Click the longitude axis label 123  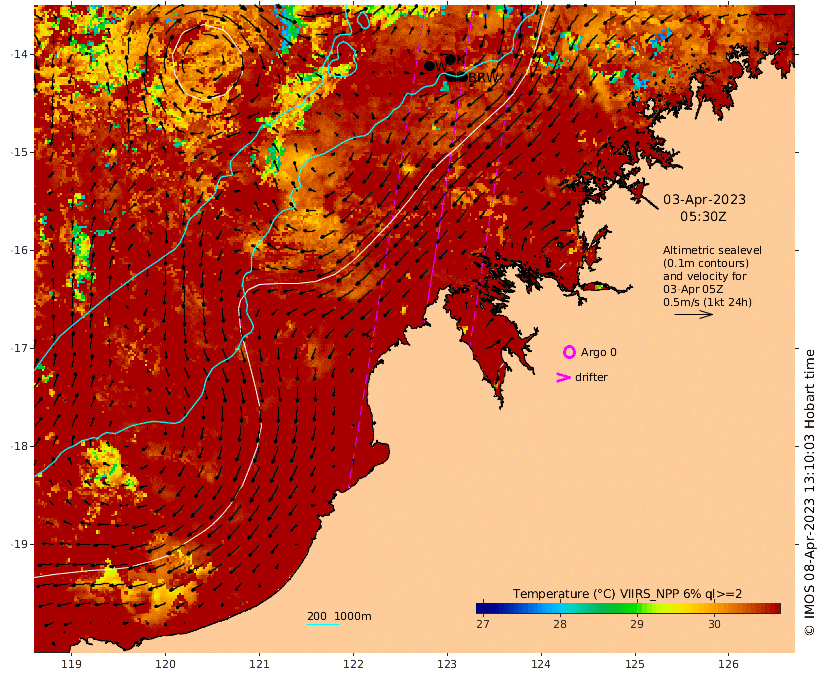447,664
